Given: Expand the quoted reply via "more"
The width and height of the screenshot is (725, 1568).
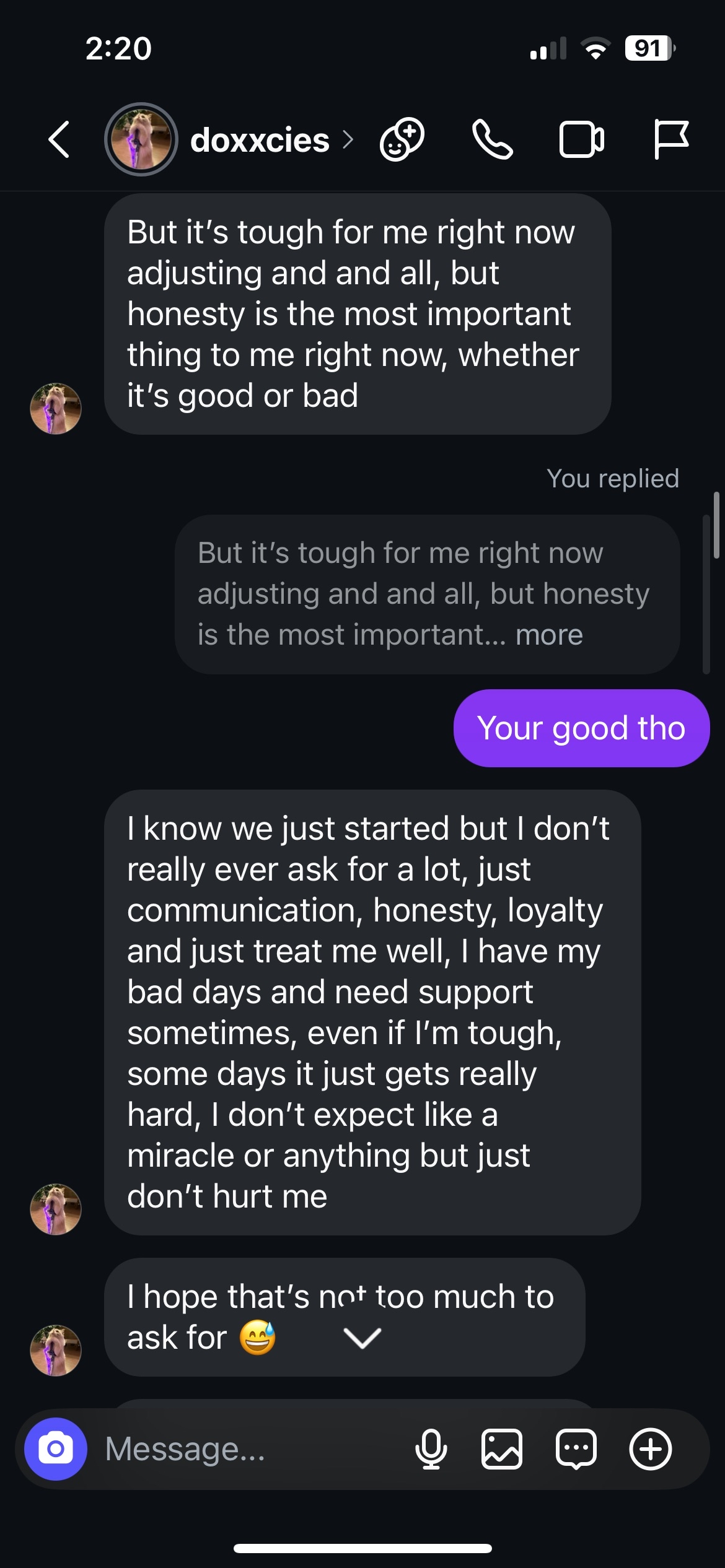Looking at the screenshot, I should coord(549,635).
